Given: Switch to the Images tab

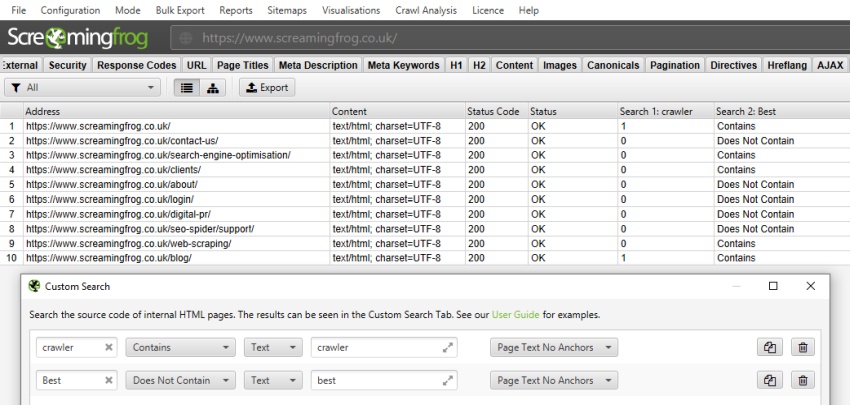Looking at the screenshot, I should [x=559, y=65].
